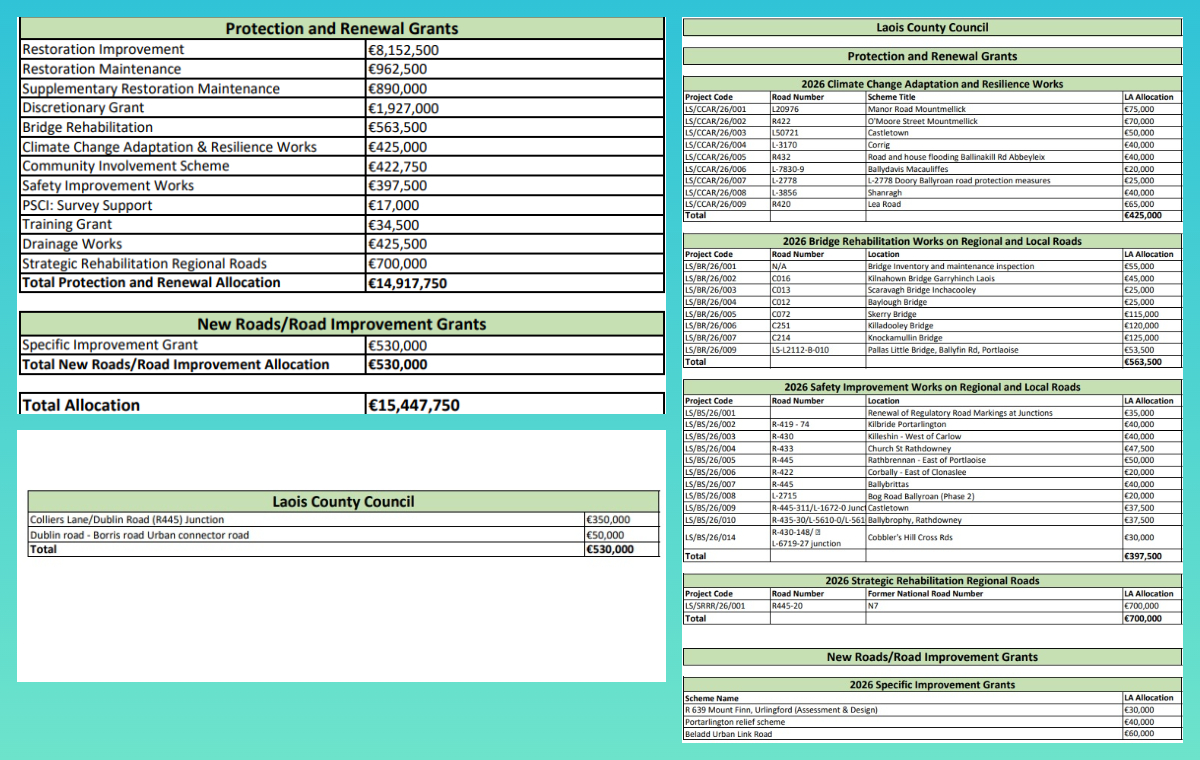Click the 2026 Climate Change Adaptation table header

932,84
